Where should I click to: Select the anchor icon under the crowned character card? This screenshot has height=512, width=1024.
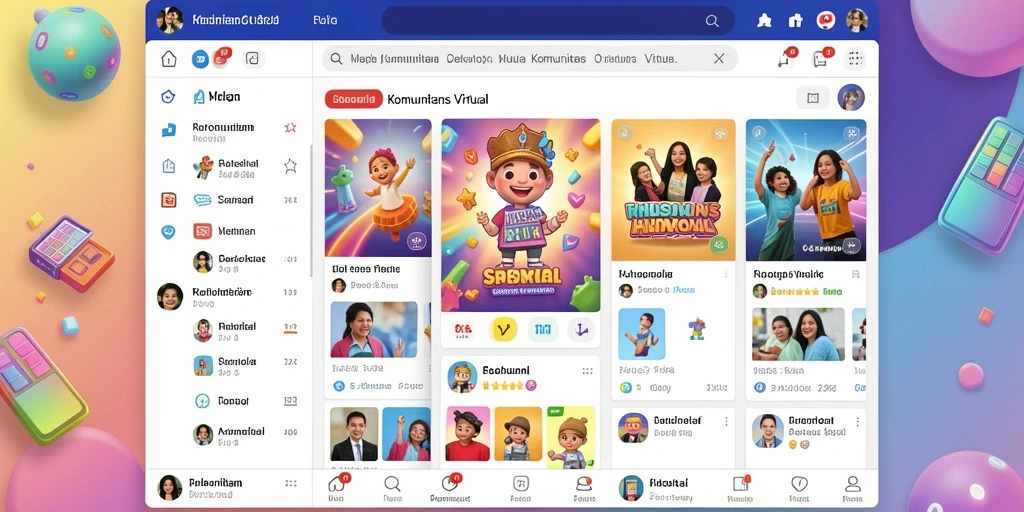[x=581, y=330]
